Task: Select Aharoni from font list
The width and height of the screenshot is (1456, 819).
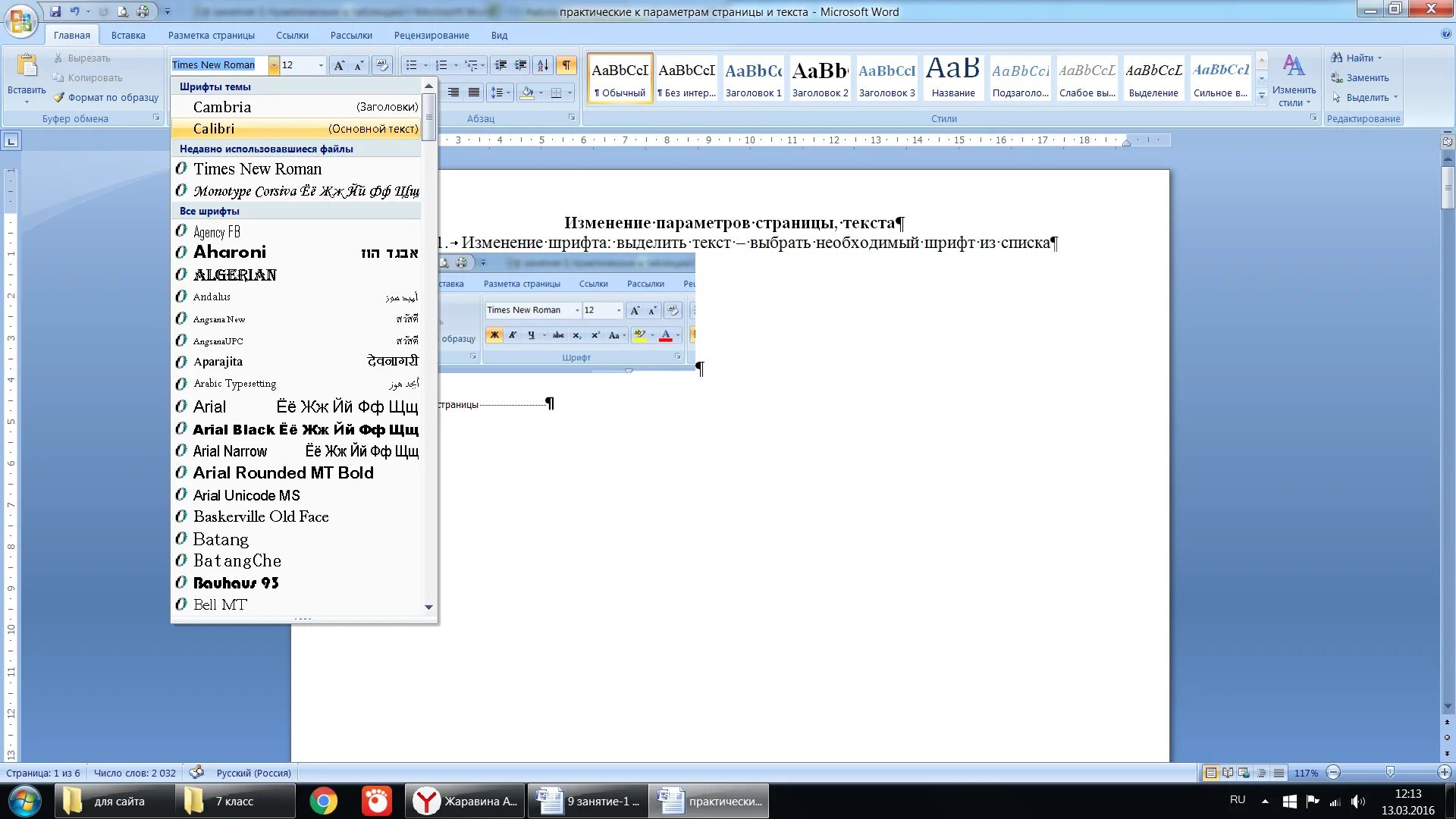Action: [x=228, y=251]
